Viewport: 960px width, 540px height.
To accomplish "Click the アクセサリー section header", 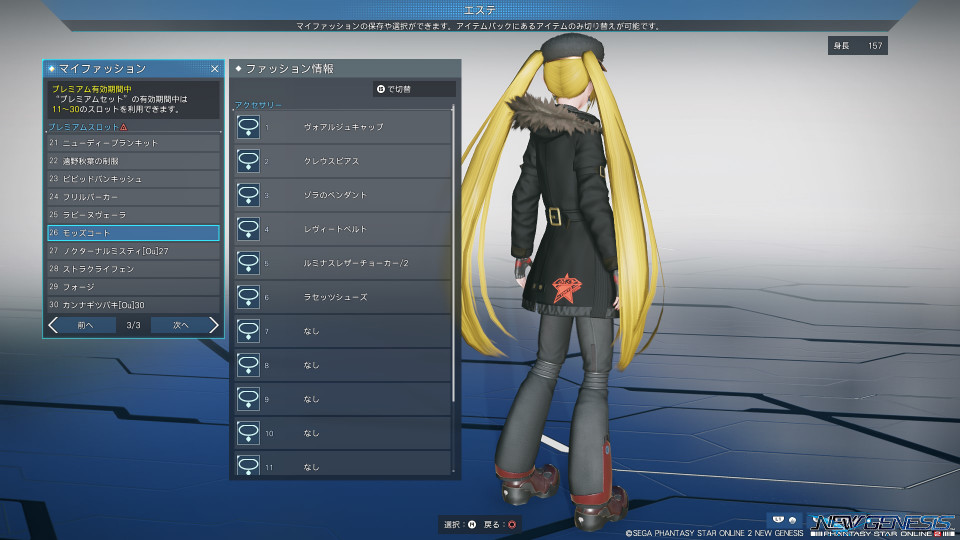I will coord(258,105).
